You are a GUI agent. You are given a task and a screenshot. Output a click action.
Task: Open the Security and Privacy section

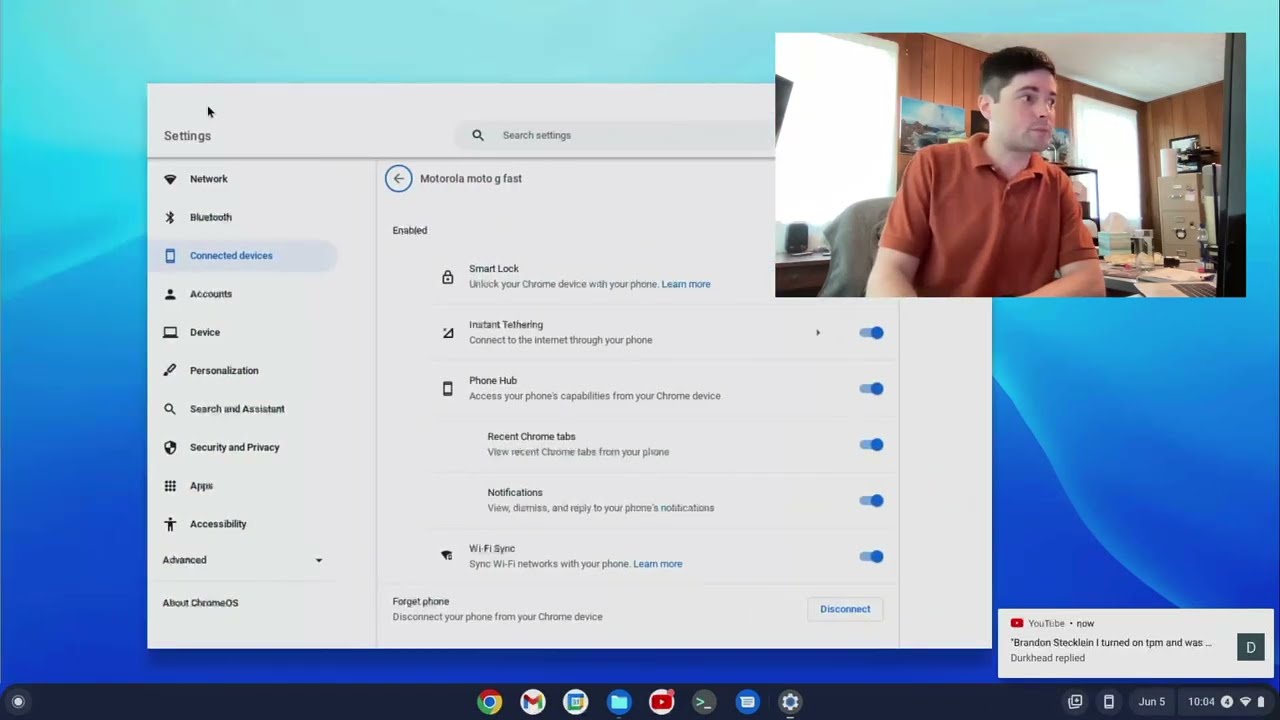242,447
